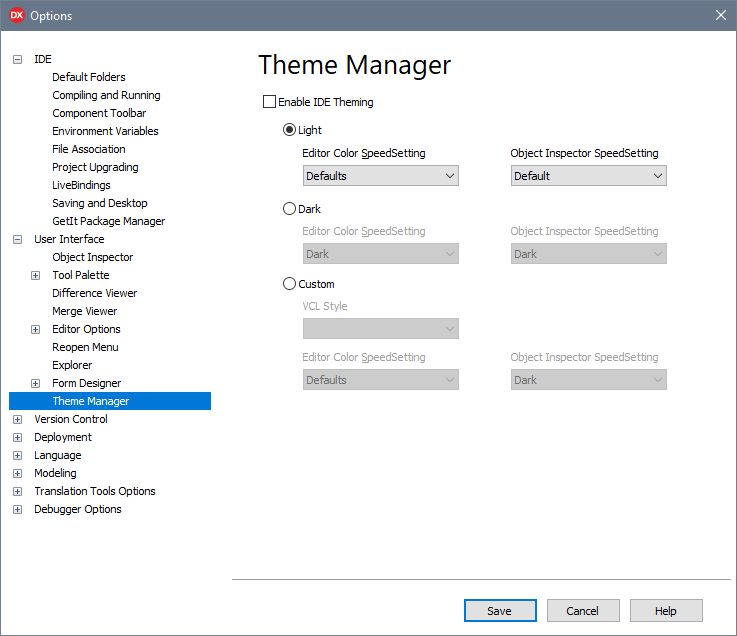Expand the Language node

(x=17, y=455)
